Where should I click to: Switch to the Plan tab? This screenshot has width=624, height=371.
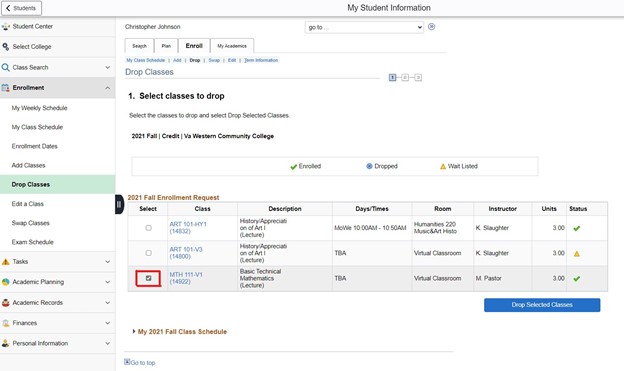point(166,46)
